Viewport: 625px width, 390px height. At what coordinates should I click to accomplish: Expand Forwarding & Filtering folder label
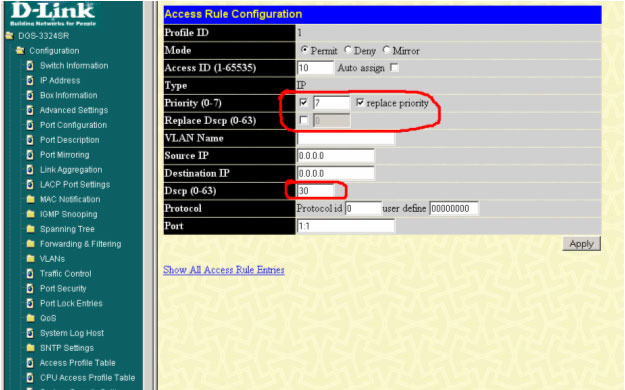tap(81, 244)
